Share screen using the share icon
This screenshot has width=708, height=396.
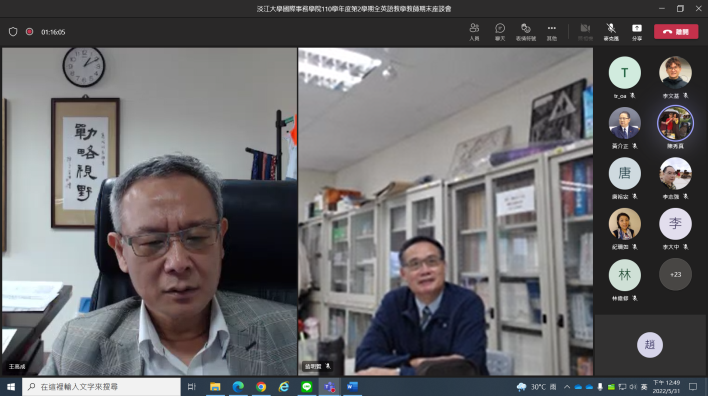(x=637, y=32)
